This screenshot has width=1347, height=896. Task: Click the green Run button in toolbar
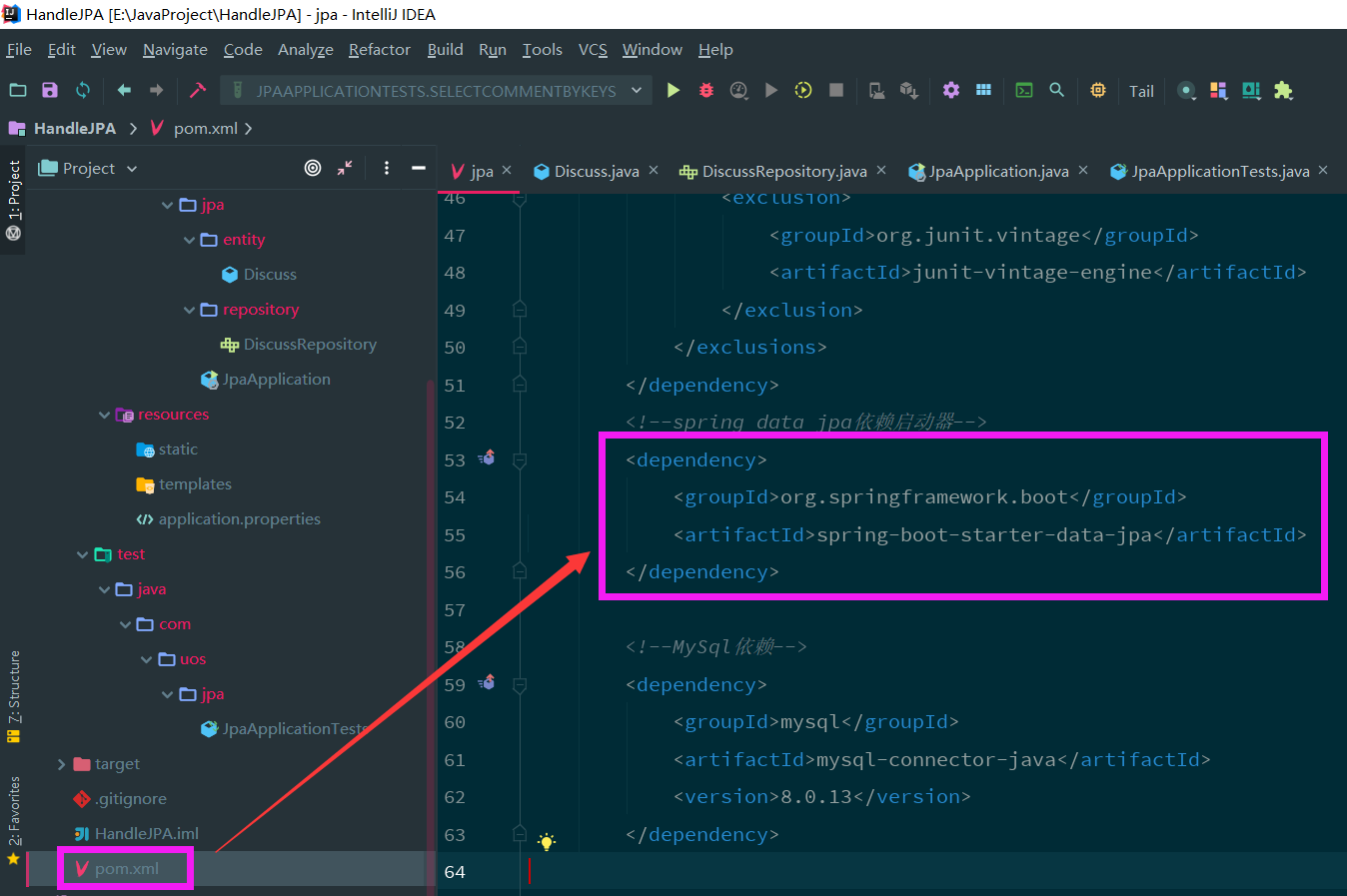point(673,91)
